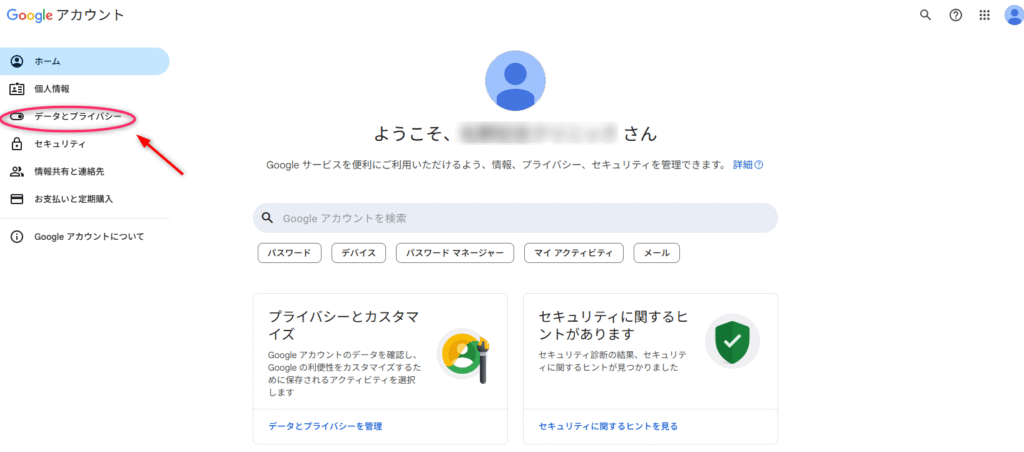The image size is (1024, 452).
Task: Click the お支払いと定期購入 card icon
Action: pos(17,199)
